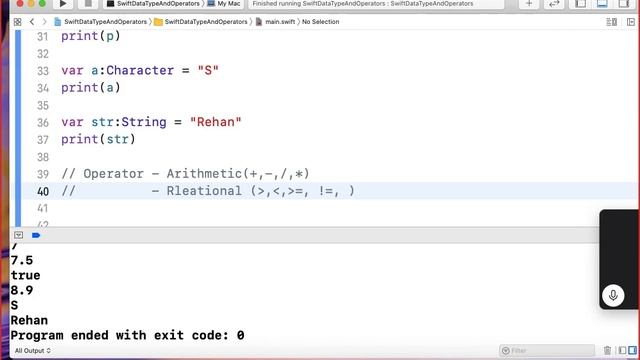Focus the console Filter field

(x=547, y=351)
